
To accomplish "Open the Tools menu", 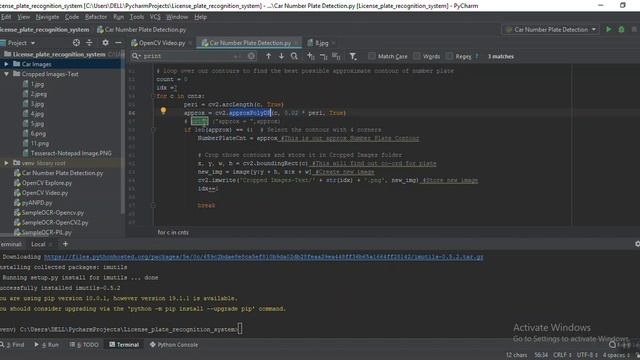I will [x=137, y=17].
